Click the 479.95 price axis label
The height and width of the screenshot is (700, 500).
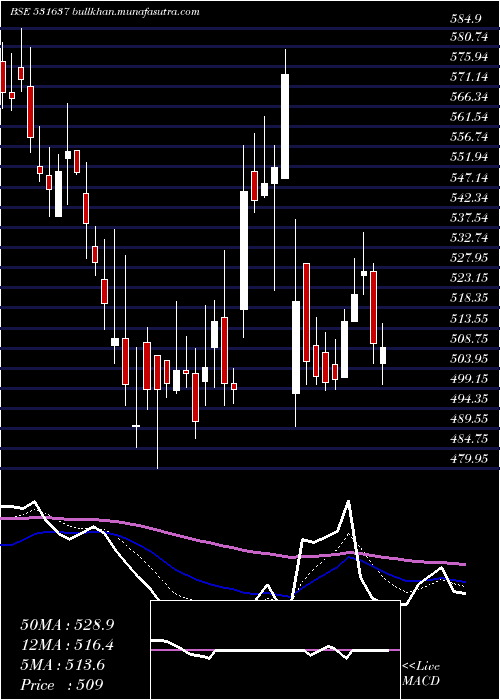[469, 458]
